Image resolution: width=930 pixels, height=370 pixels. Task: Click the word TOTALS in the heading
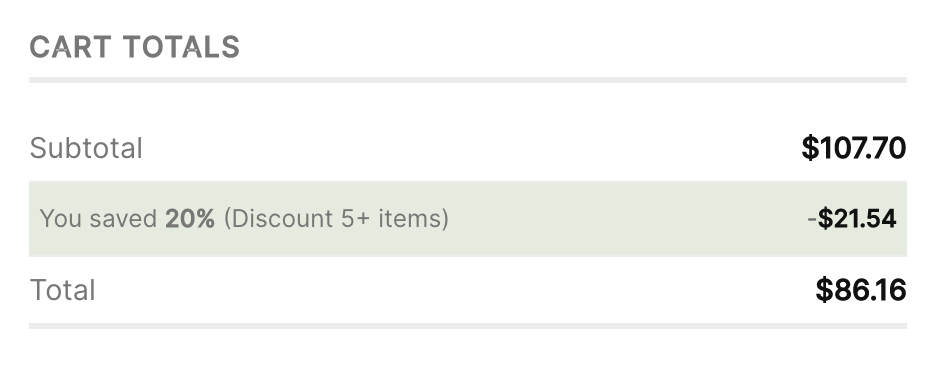pyautogui.click(x=182, y=47)
